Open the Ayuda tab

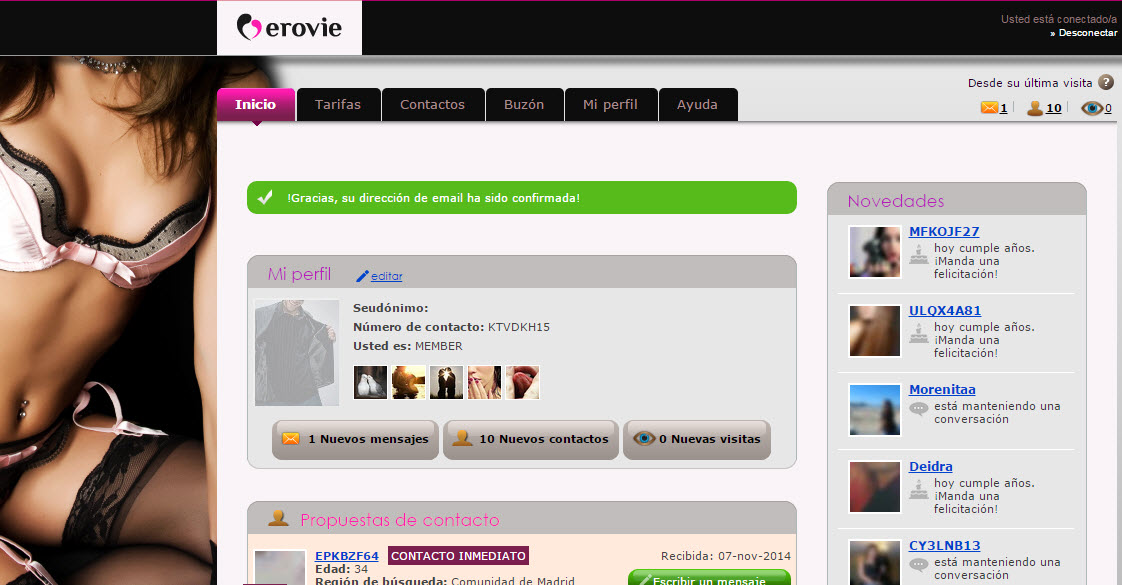[x=697, y=104]
